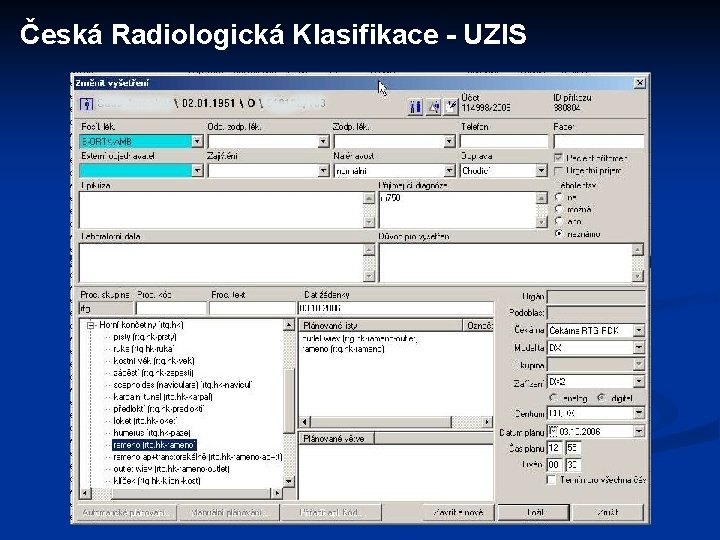Image resolution: width=720 pixels, height=540 pixels.
Task: Select 'loket' in the procedure tree
Action: pyautogui.click(x=145, y=421)
